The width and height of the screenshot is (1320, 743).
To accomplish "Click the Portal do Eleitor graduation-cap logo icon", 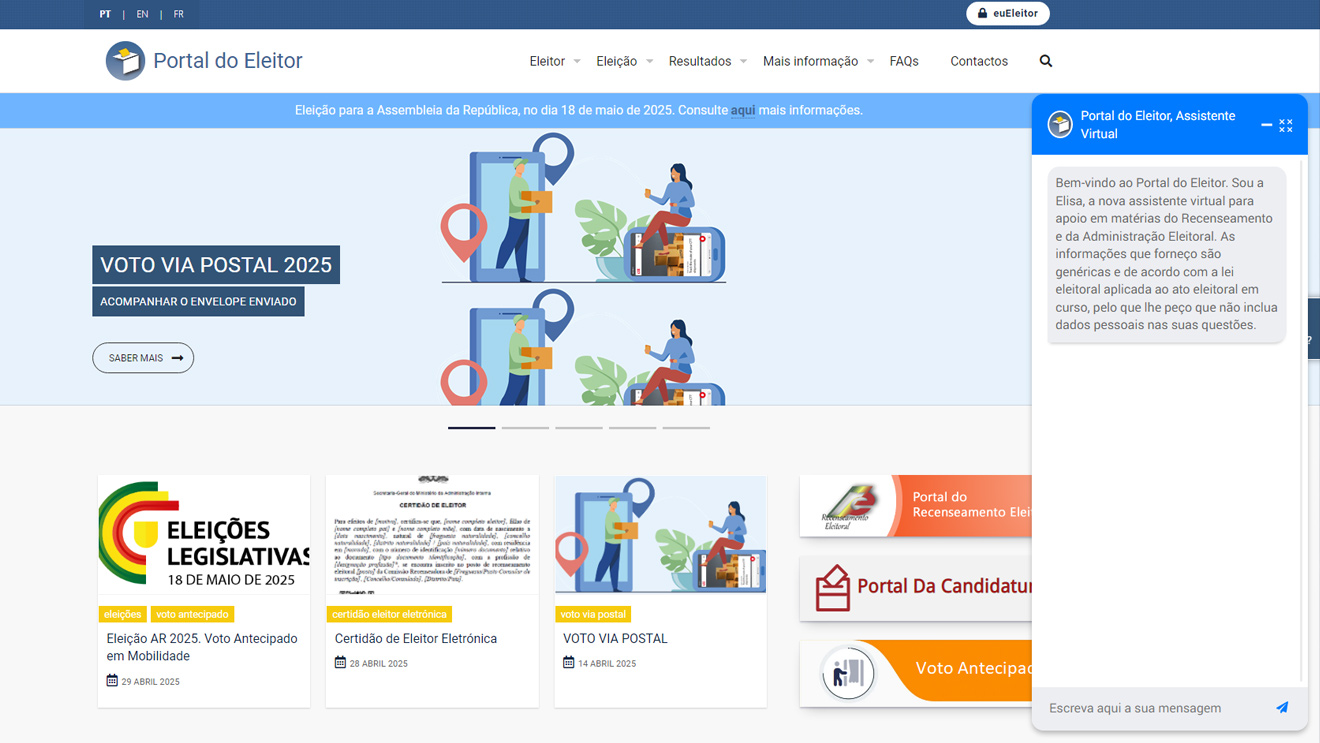I will (125, 61).
